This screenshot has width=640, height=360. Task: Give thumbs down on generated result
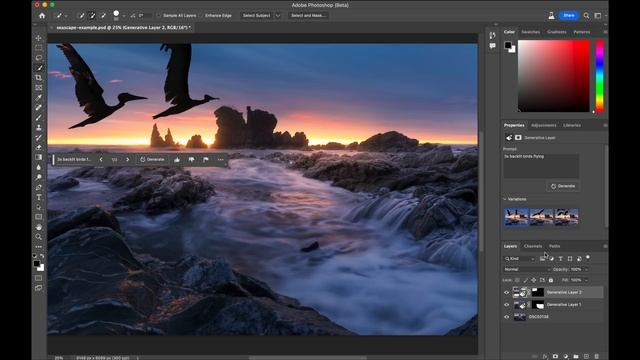191,160
